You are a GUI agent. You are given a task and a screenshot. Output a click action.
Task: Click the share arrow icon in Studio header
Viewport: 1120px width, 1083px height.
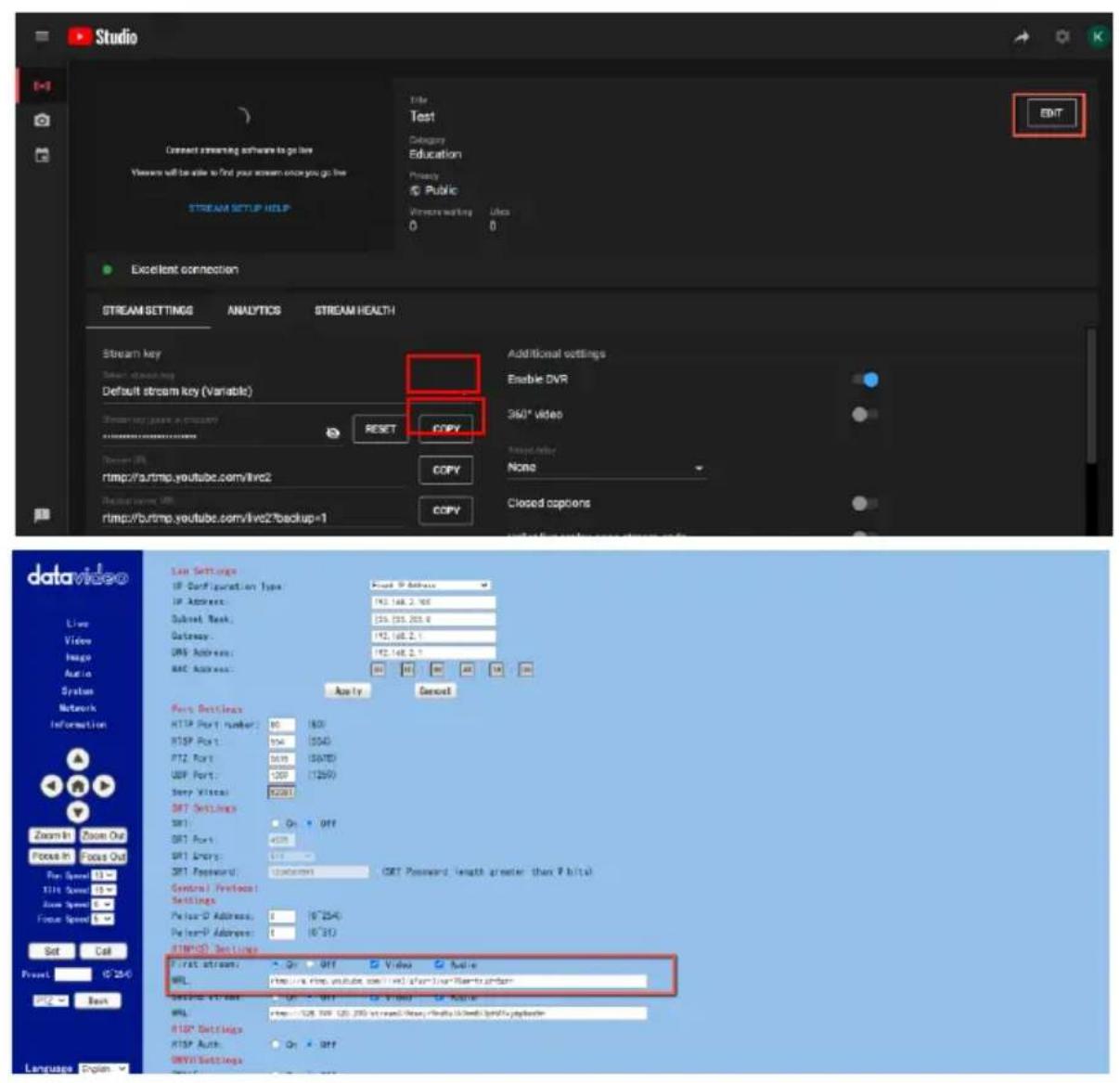coord(1022,37)
